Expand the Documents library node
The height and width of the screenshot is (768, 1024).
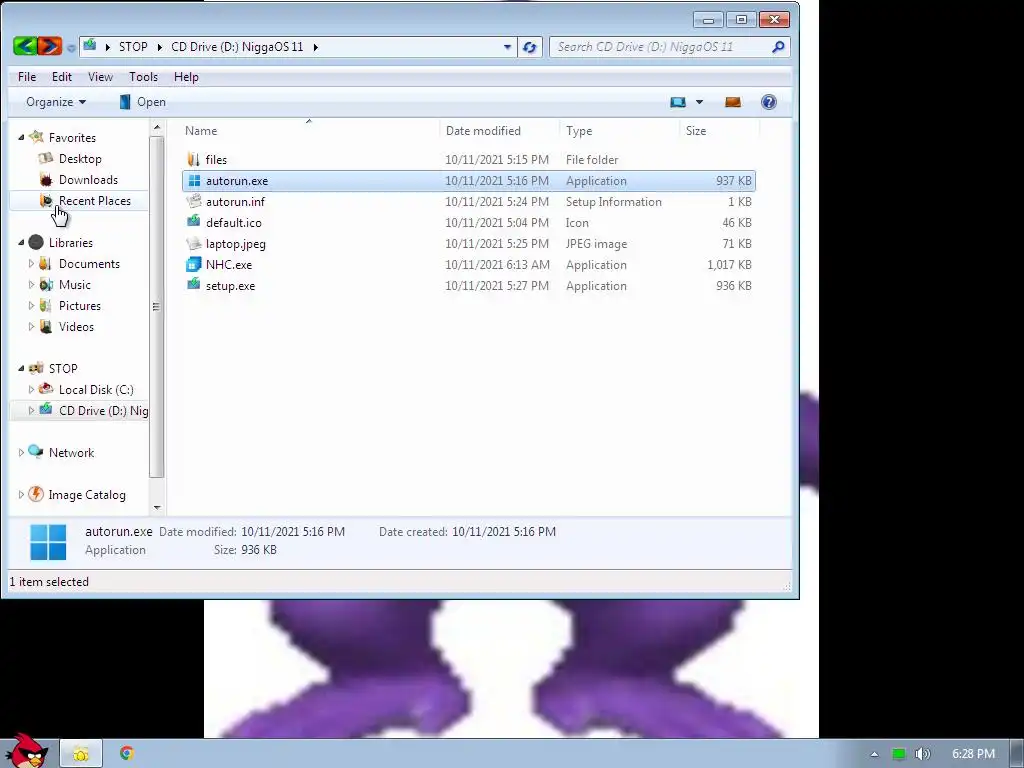31,264
